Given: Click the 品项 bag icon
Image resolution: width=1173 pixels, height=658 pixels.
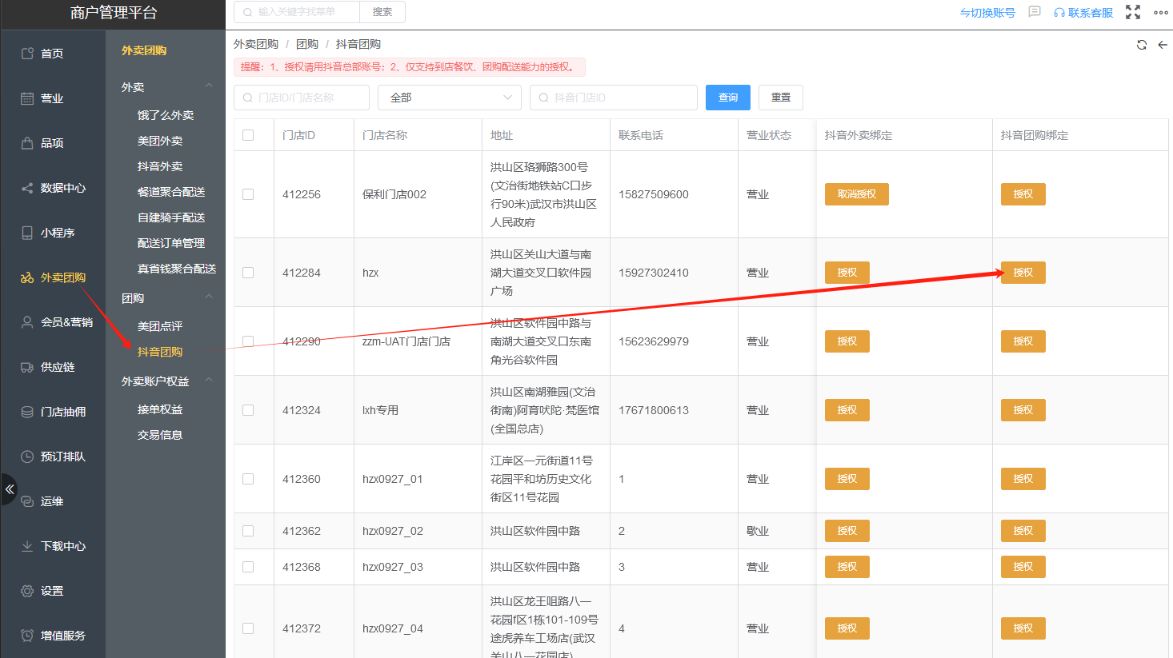Looking at the screenshot, I should pyautogui.click(x=28, y=143).
